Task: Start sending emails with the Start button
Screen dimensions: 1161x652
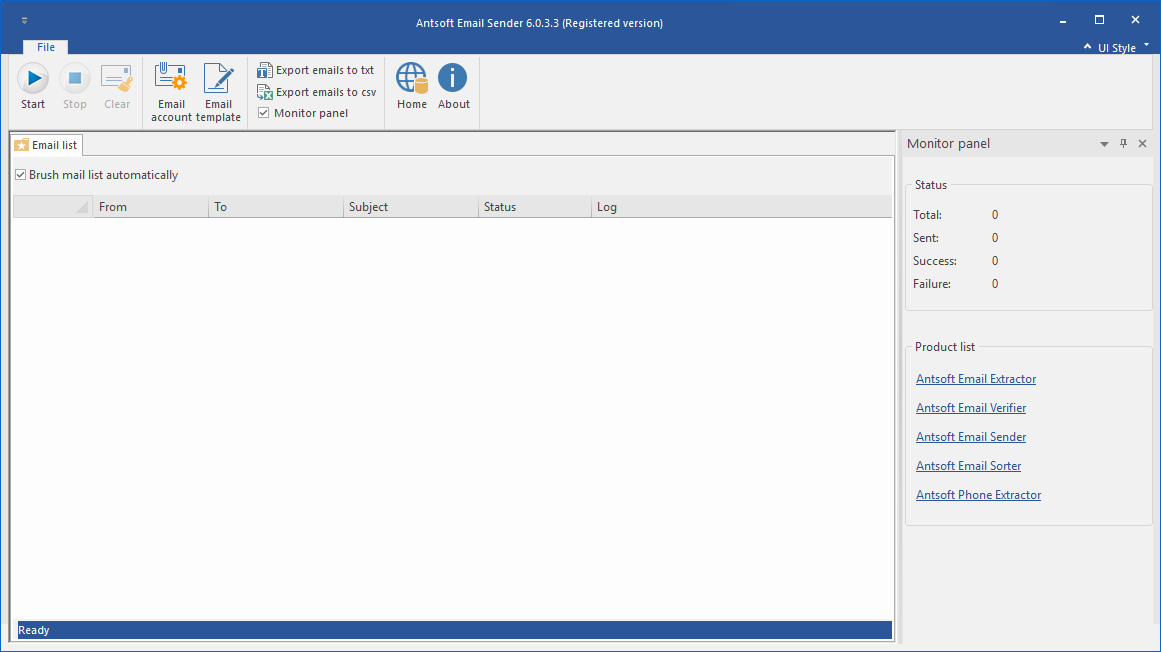Action: pyautogui.click(x=33, y=87)
